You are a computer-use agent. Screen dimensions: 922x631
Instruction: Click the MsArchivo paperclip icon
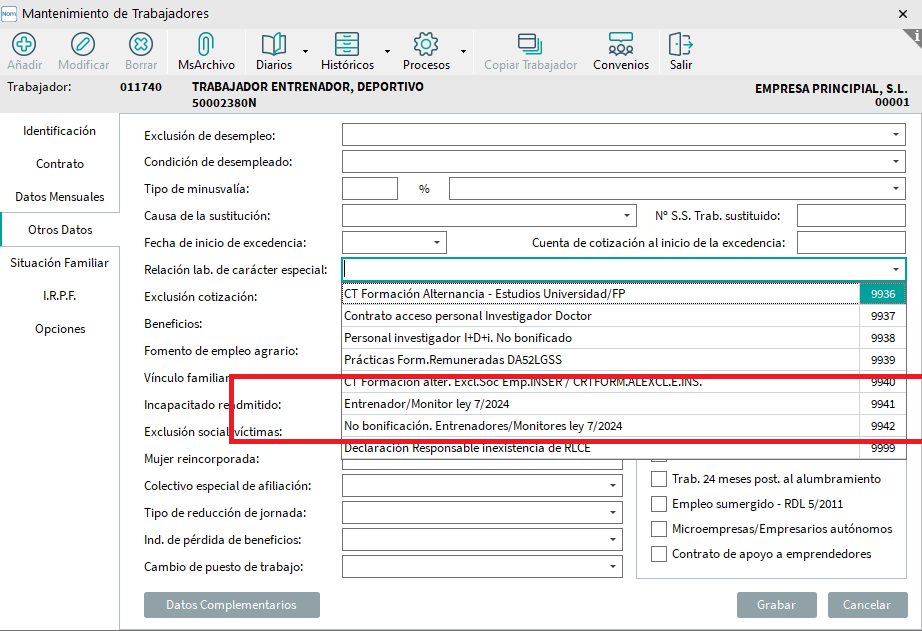pos(206,45)
